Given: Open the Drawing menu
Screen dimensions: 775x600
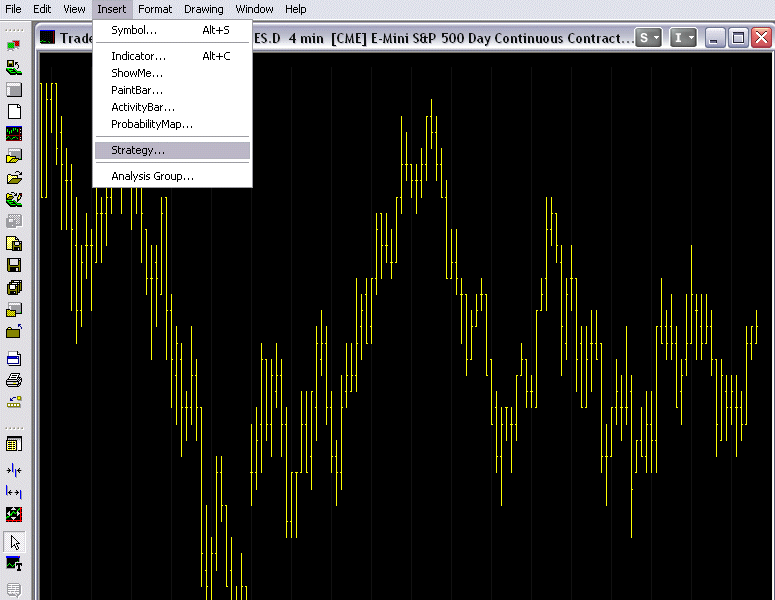Looking at the screenshot, I should pyautogui.click(x=203, y=9).
